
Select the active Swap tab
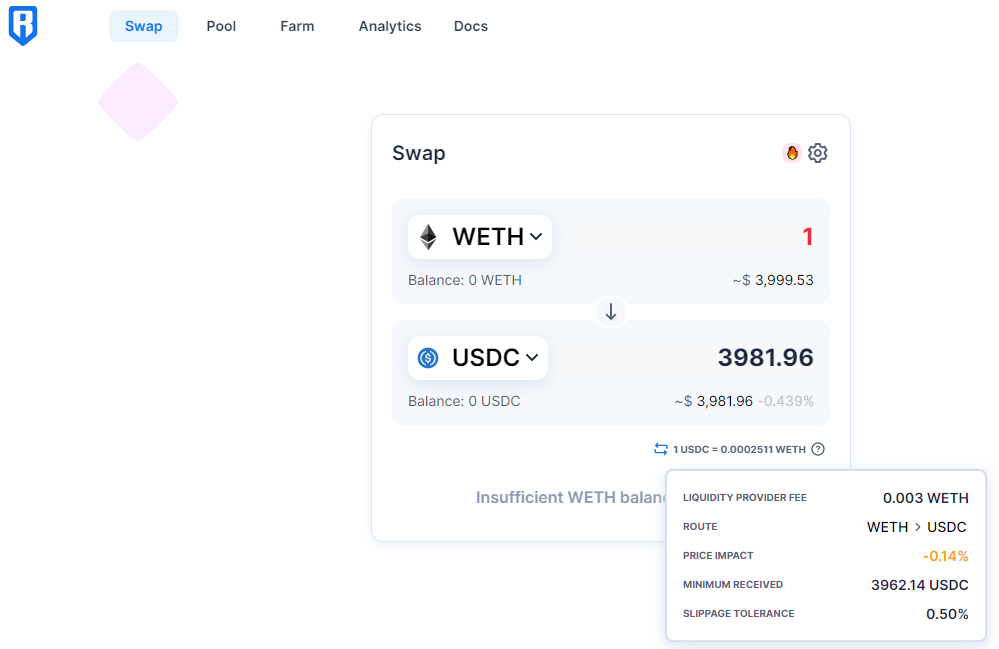[144, 26]
